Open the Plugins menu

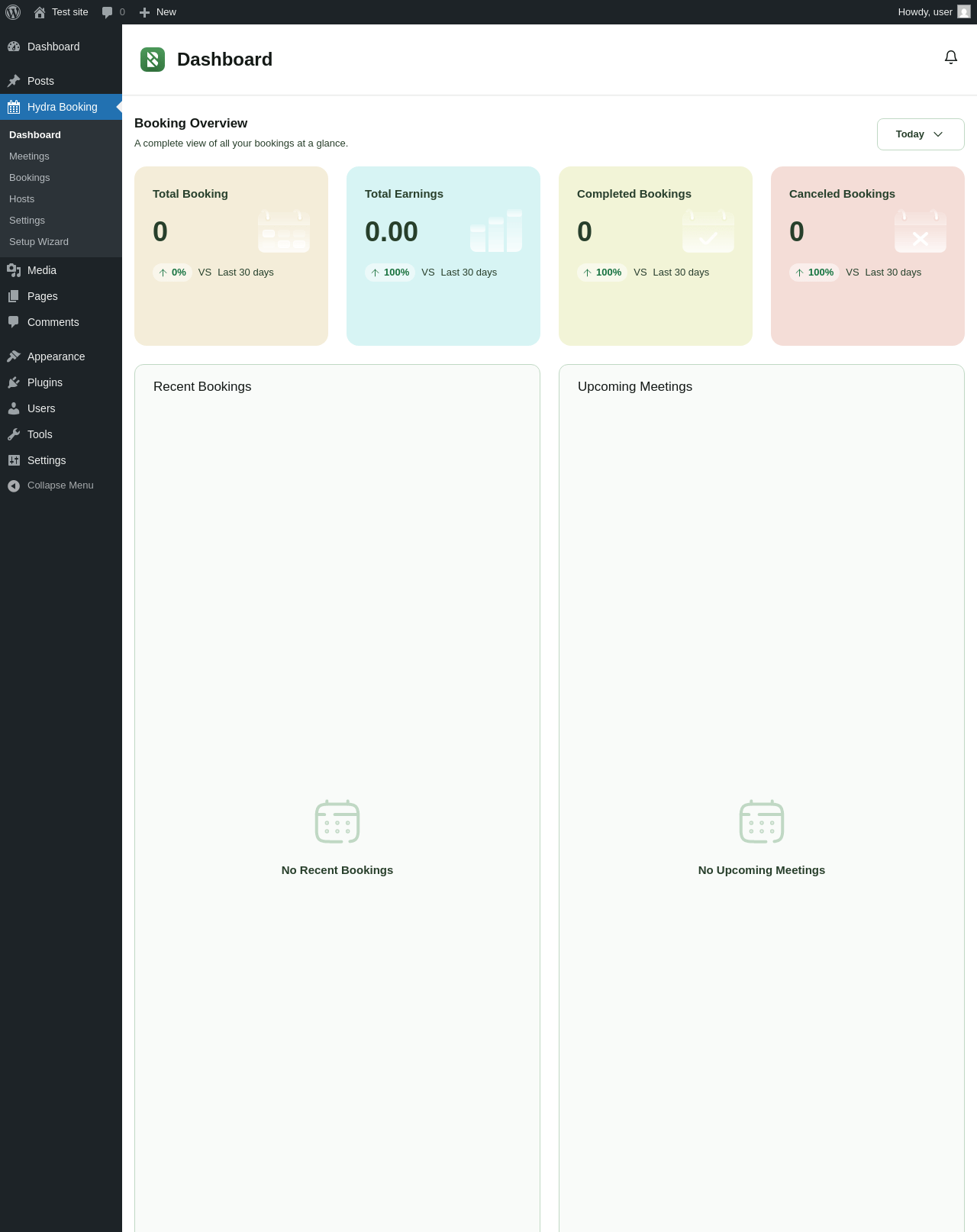45,382
